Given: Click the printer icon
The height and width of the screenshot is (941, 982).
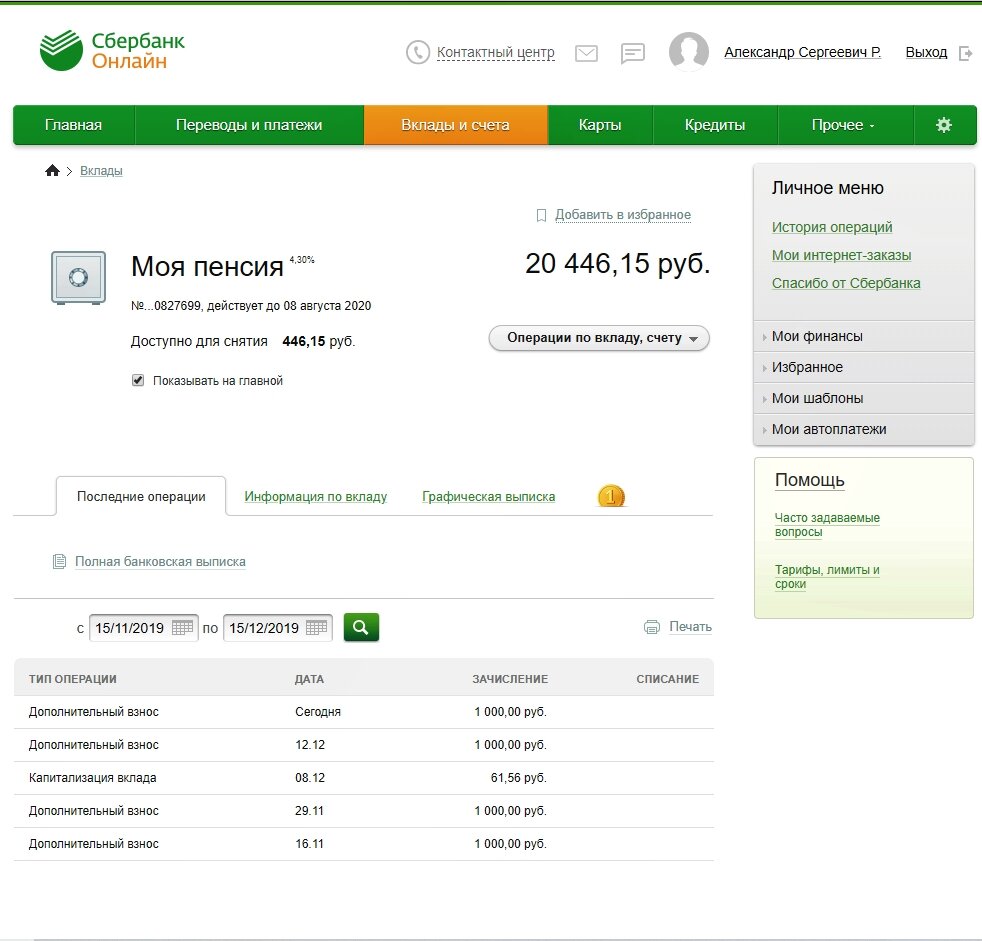Looking at the screenshot, I should [652, 627].
